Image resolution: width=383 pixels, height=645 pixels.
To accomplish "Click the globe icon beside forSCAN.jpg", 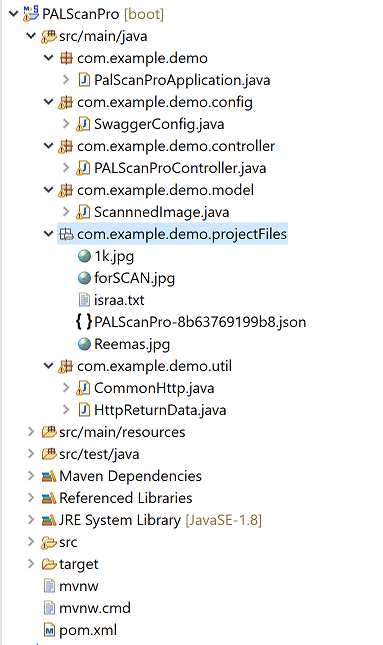I will coord(84,278).
